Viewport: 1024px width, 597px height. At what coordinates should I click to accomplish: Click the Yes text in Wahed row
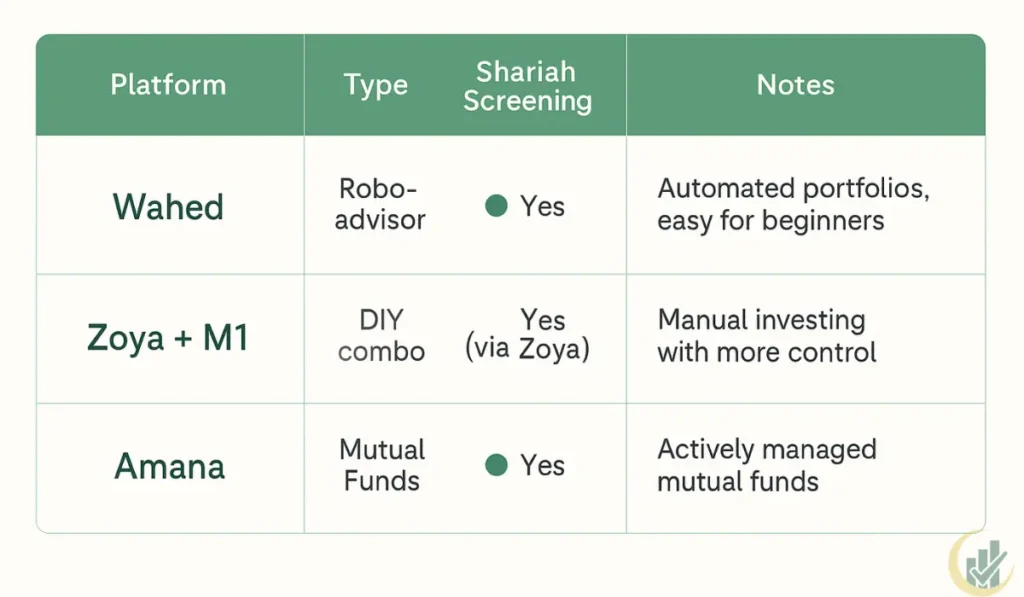(542, 206)
